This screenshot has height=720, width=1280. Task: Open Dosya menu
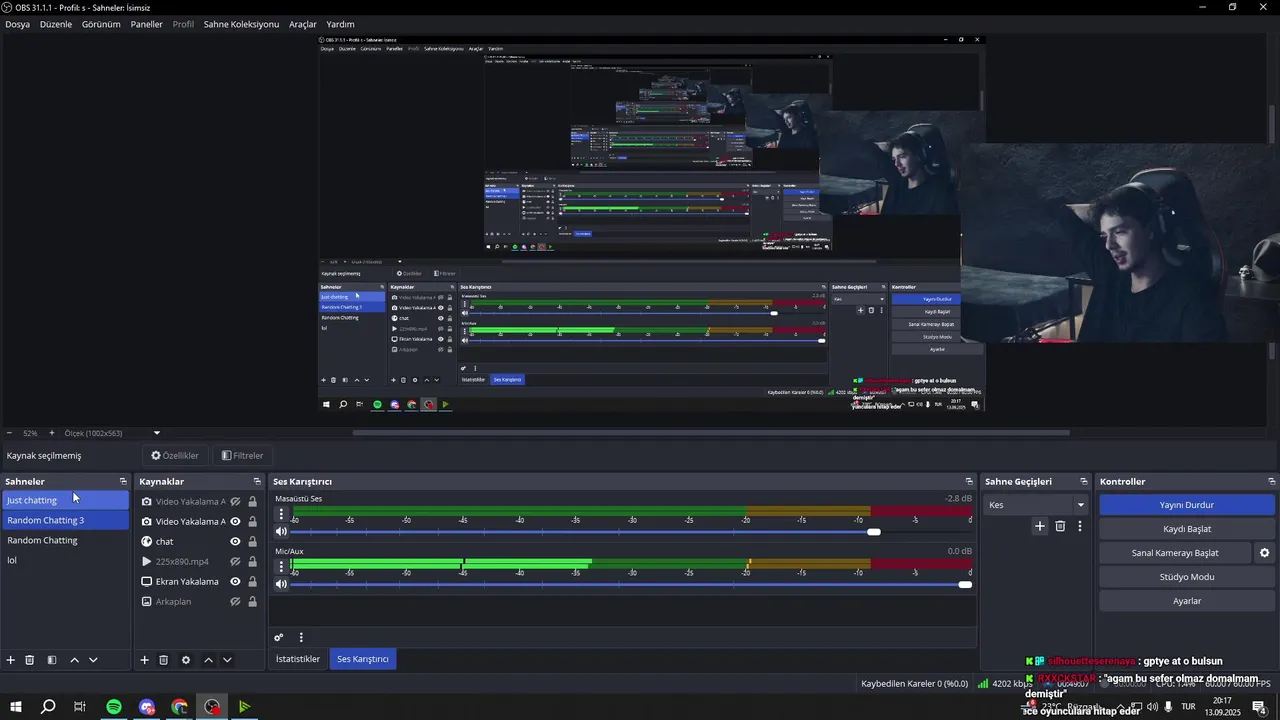coord(17,24)
